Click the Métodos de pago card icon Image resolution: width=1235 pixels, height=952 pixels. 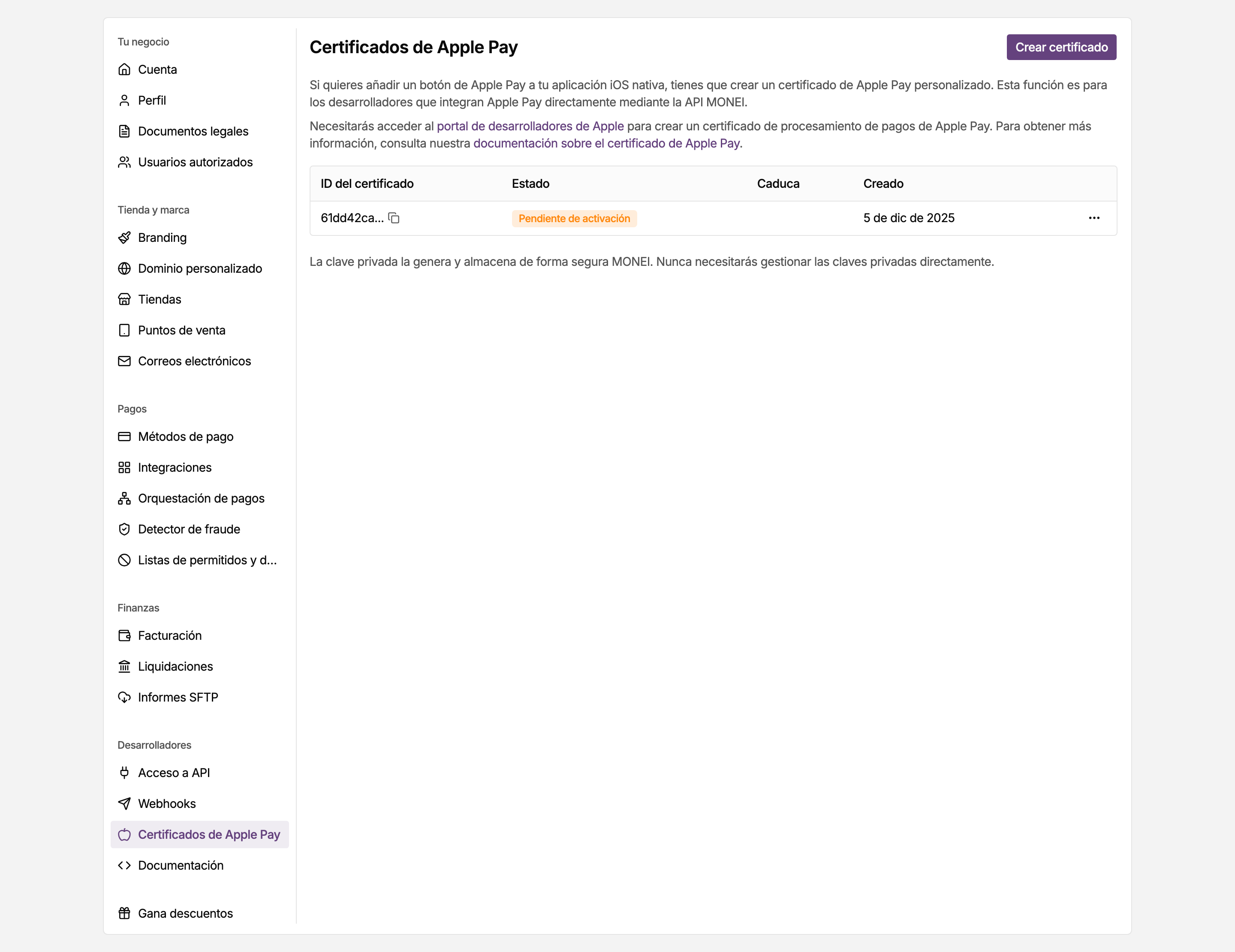pos(124,437)
